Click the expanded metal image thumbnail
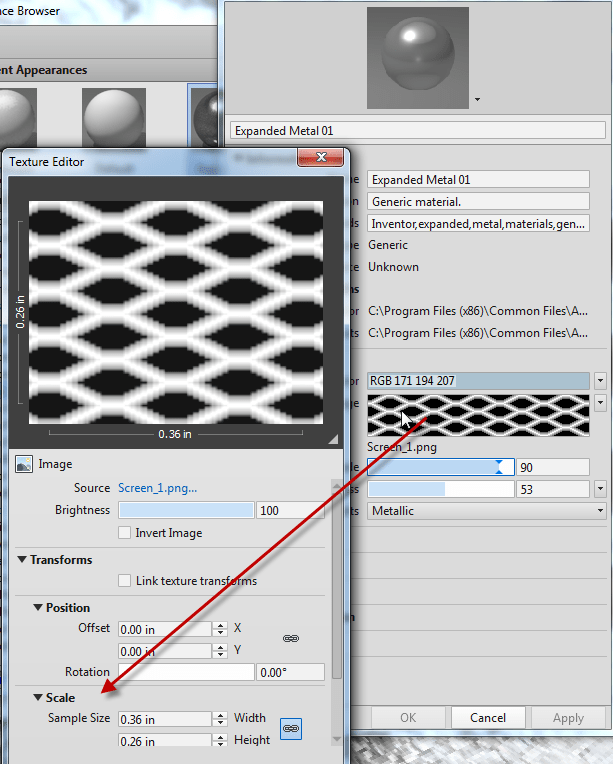The image size is (613, 764). click(478, 415)
